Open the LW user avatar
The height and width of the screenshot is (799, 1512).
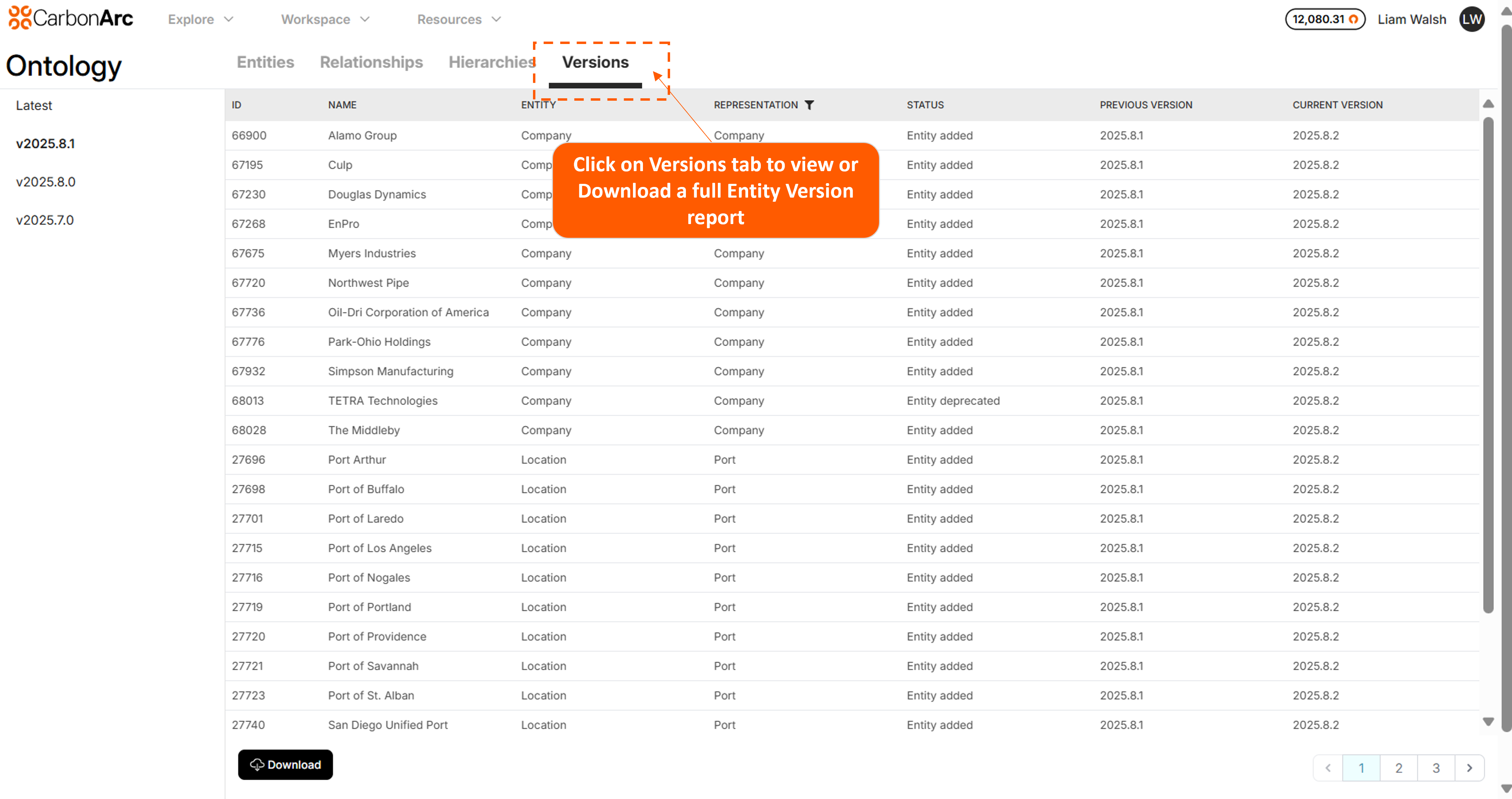[x=1471, y=19]
